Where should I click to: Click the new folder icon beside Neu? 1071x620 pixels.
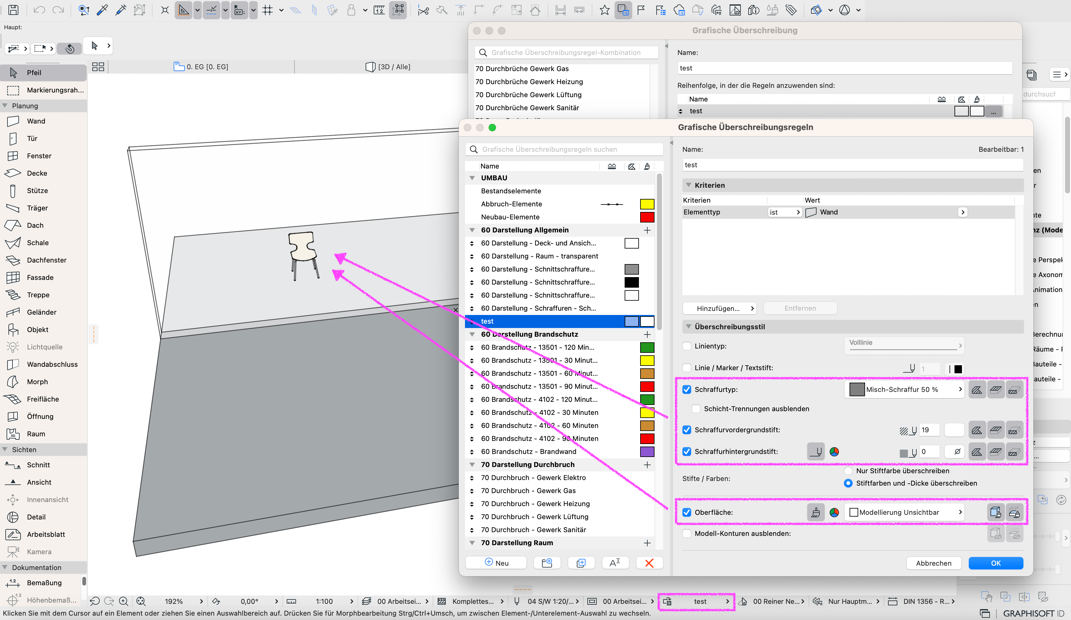point(546,563)
